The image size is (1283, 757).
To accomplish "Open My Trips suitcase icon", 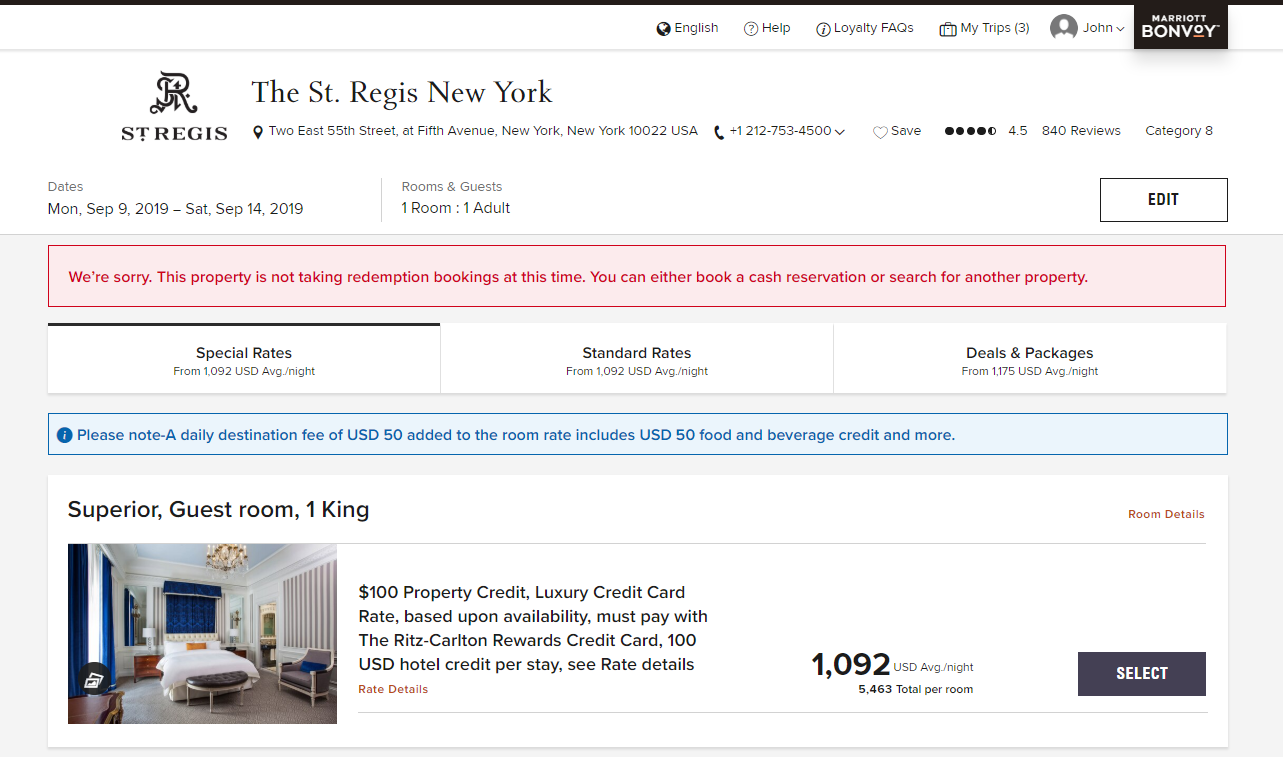I will [x=948, y=29].
